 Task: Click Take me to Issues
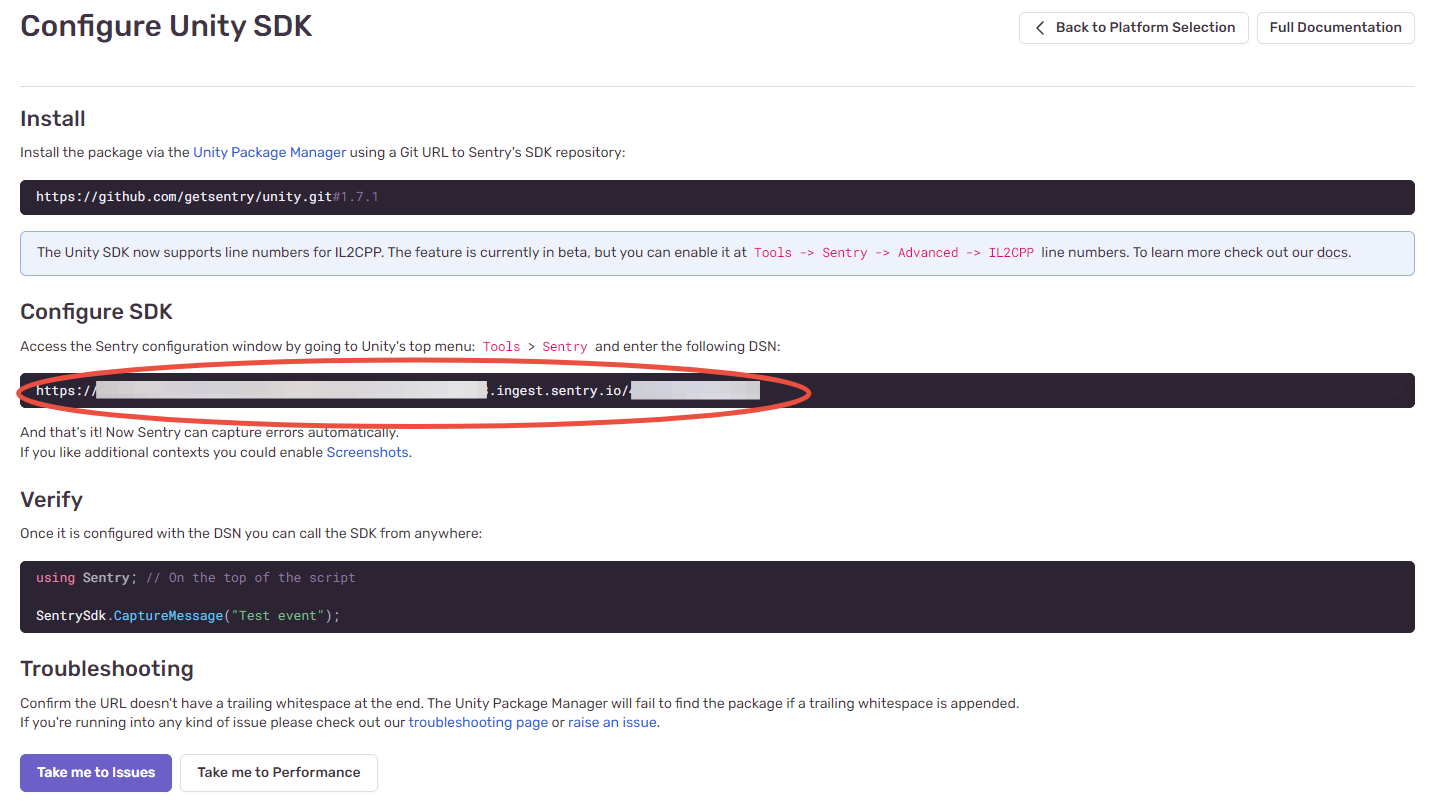pos(96,773)
